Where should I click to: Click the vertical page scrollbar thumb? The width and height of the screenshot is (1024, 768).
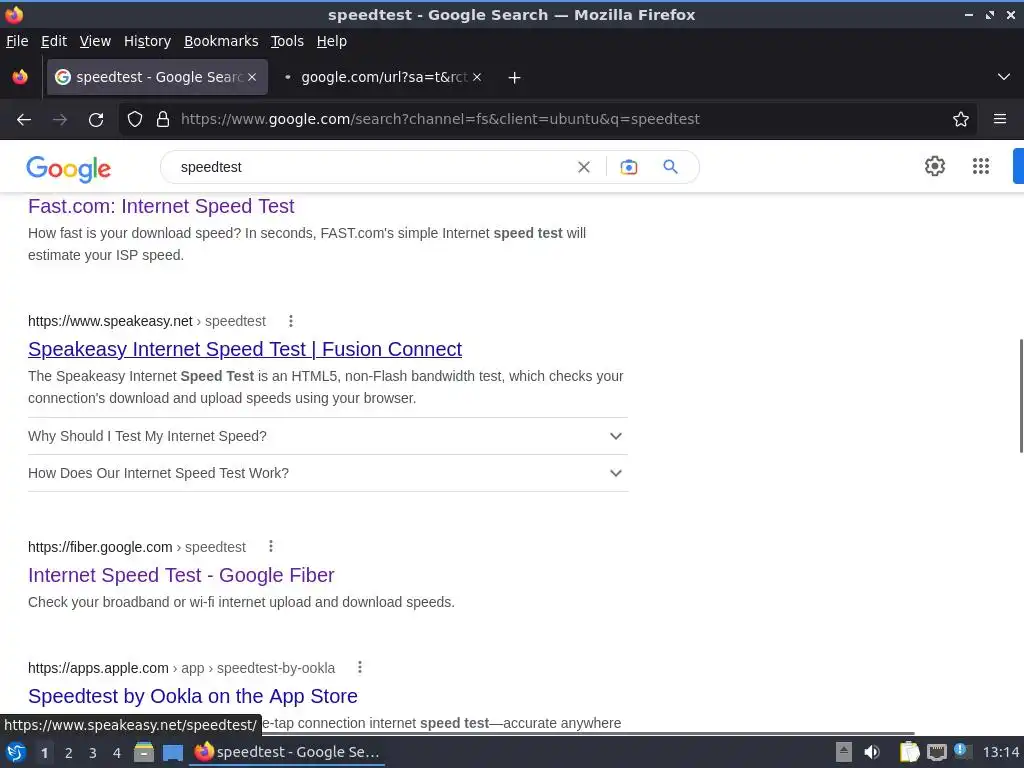[1021, 396]
